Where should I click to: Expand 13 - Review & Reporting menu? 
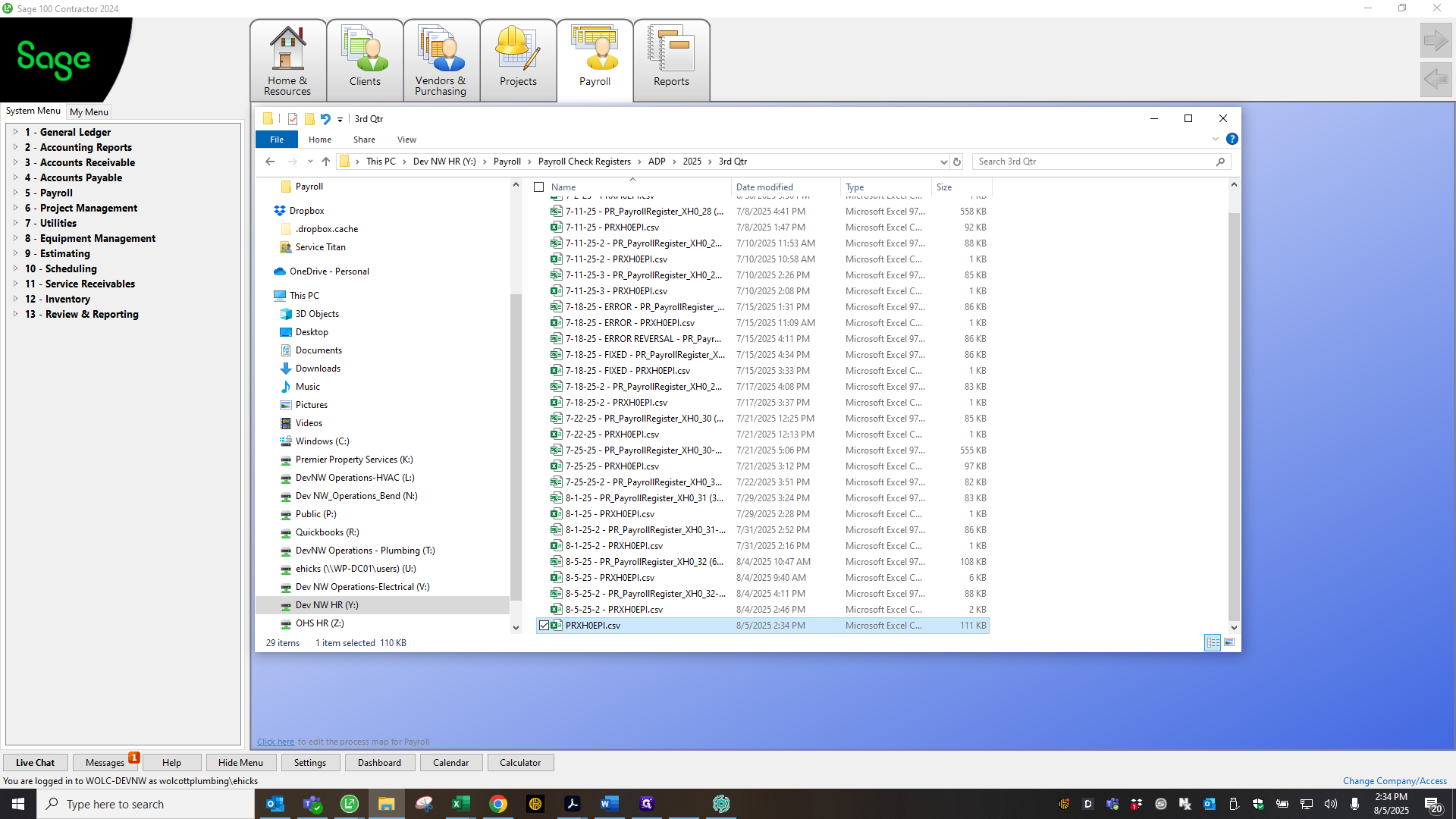point(15,314)
